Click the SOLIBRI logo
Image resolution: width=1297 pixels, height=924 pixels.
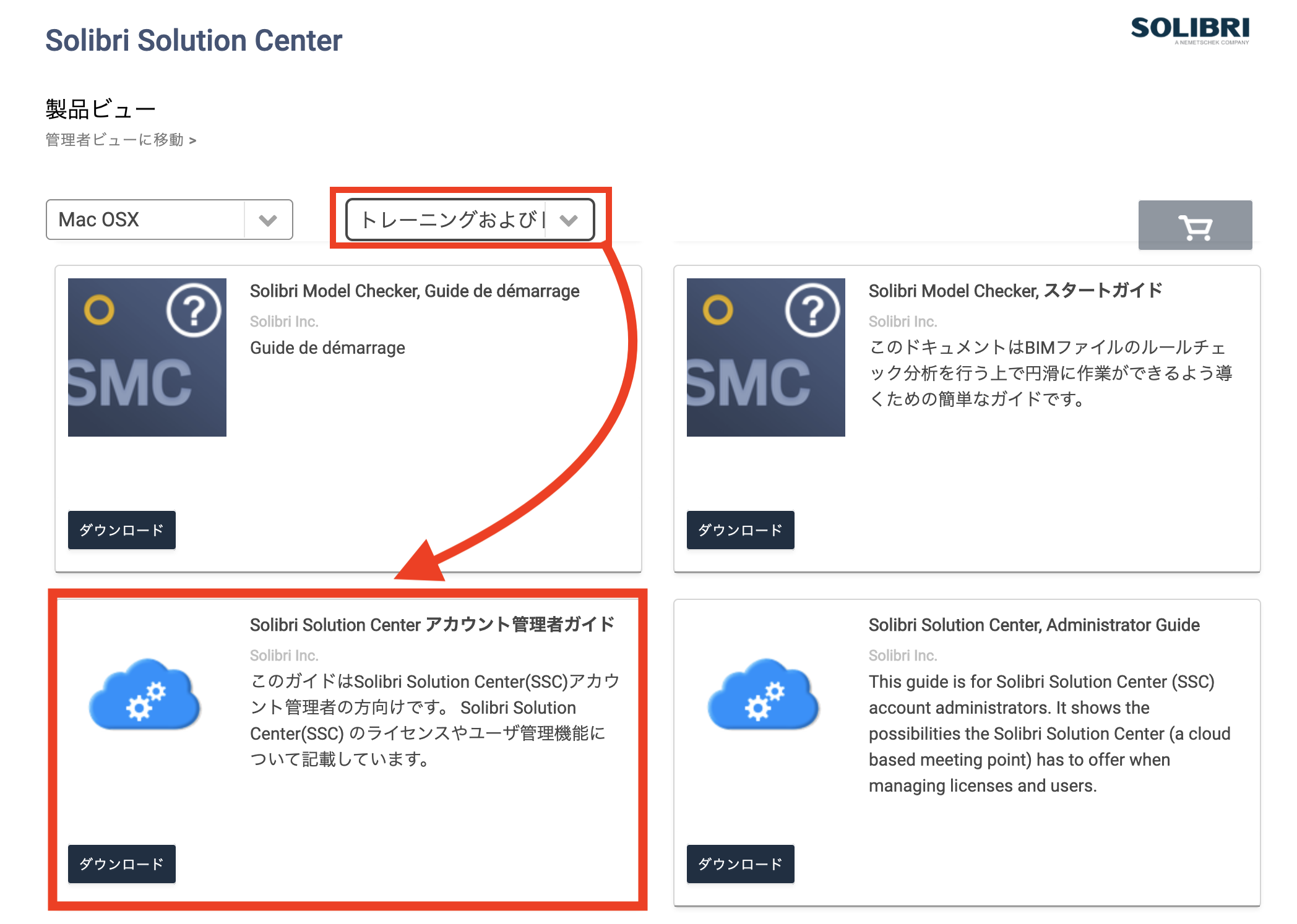click(x=1190, y=30)
